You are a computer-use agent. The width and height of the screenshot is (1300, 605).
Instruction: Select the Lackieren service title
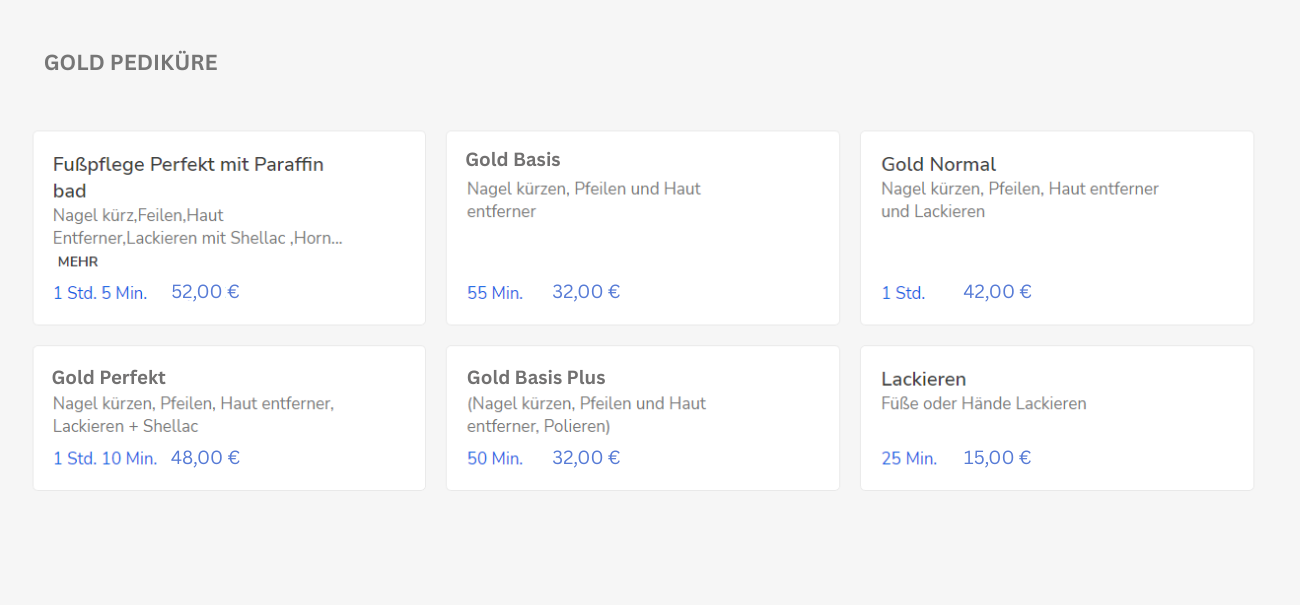tap(923, 380)
